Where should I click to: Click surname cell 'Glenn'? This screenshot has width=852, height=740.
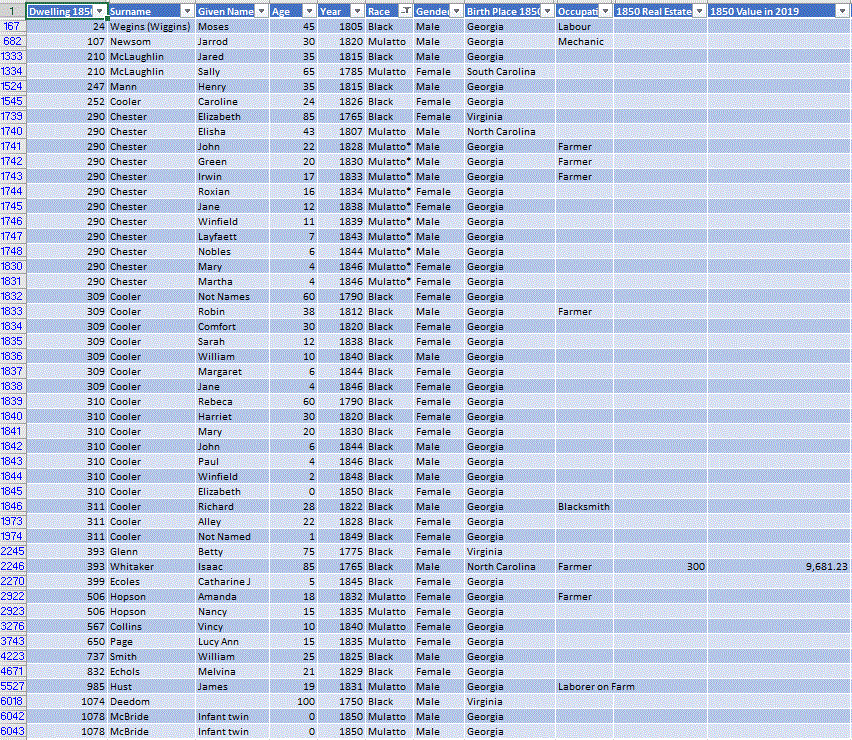click(x=151, y=551)
